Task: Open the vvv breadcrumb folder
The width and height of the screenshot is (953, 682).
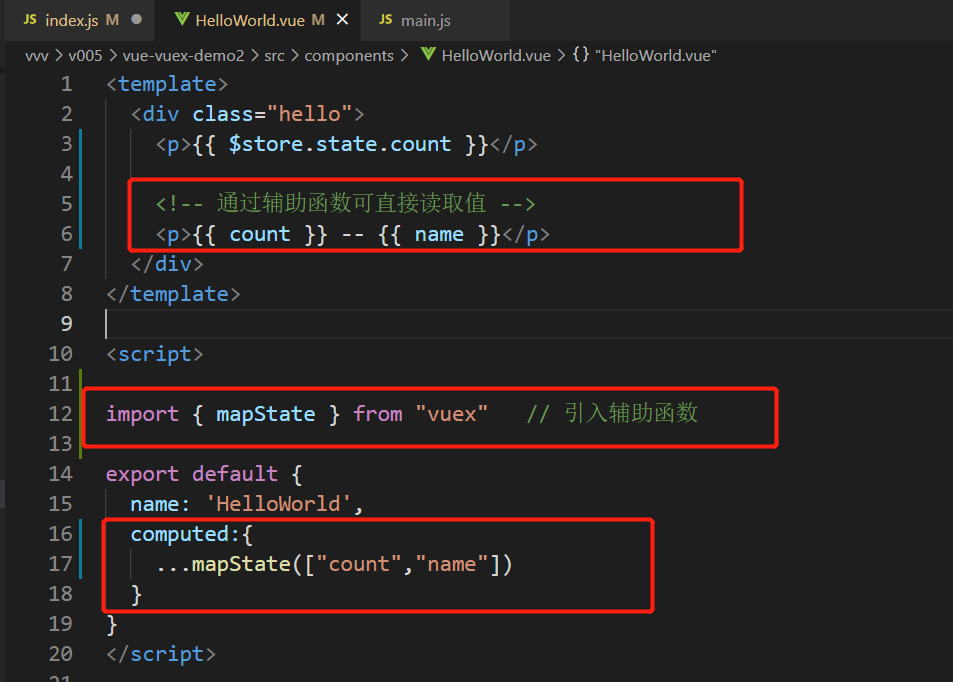Action: point(36,56)
